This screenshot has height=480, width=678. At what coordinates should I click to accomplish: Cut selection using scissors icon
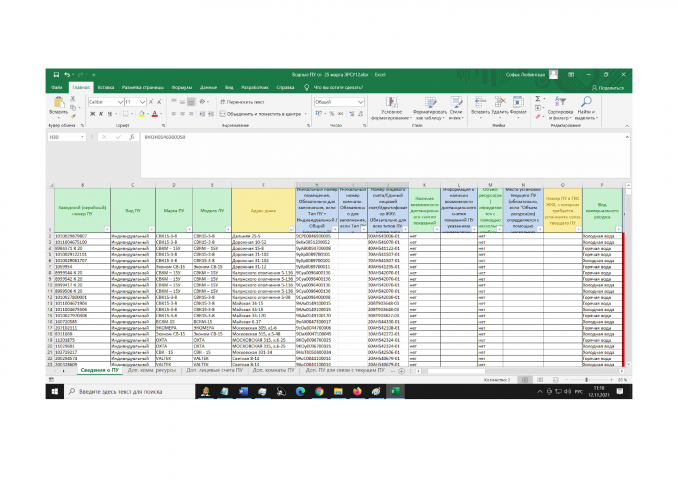coord(73,99)
